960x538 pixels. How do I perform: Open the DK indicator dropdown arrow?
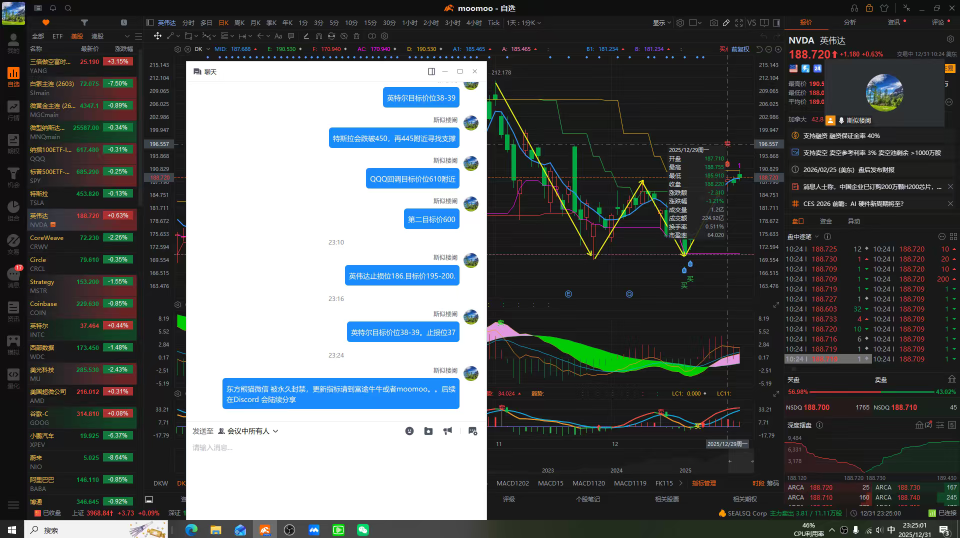coord(207,49)
